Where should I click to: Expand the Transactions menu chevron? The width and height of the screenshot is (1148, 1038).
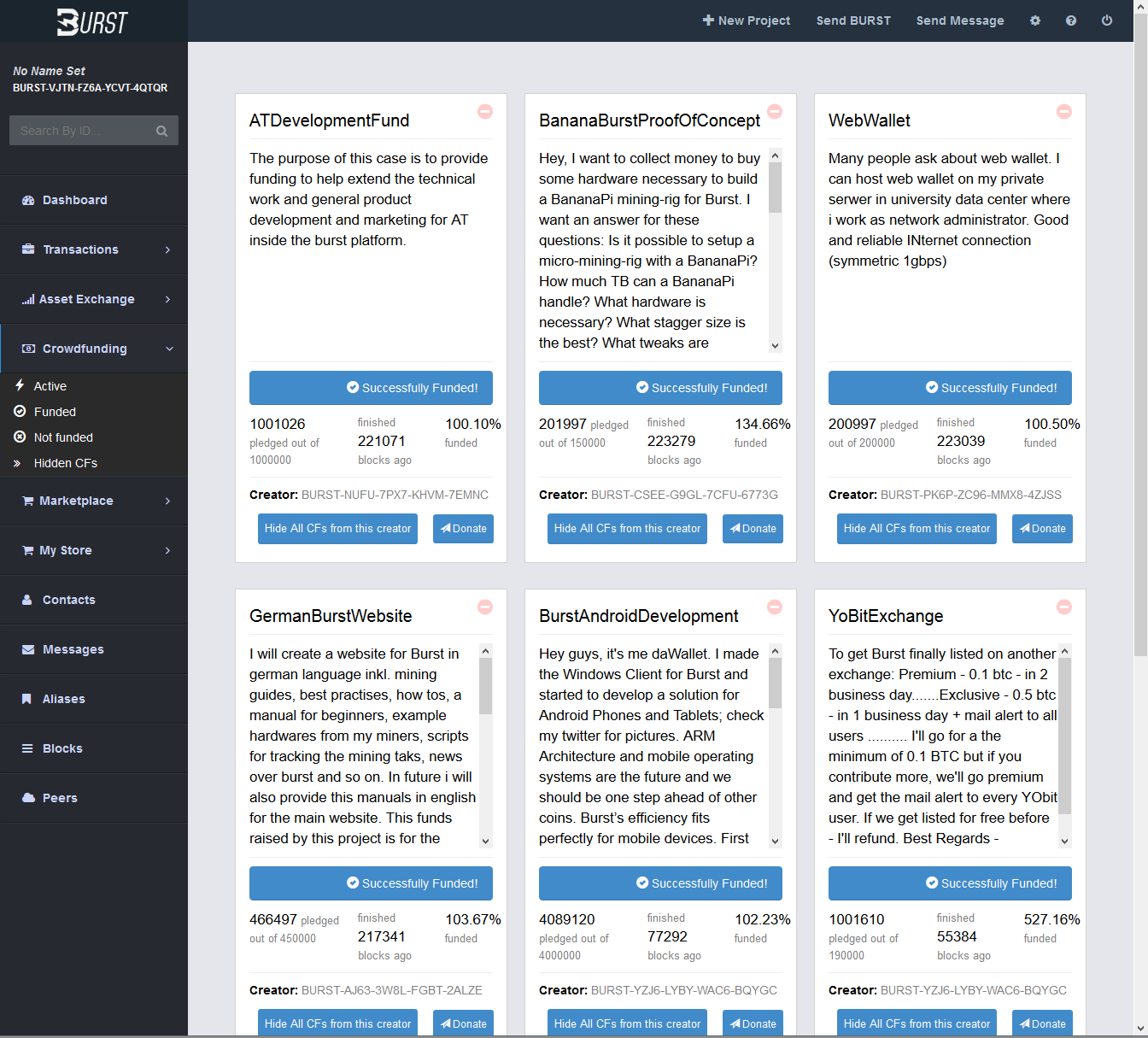pyautogui.click(x=167, y=249)
